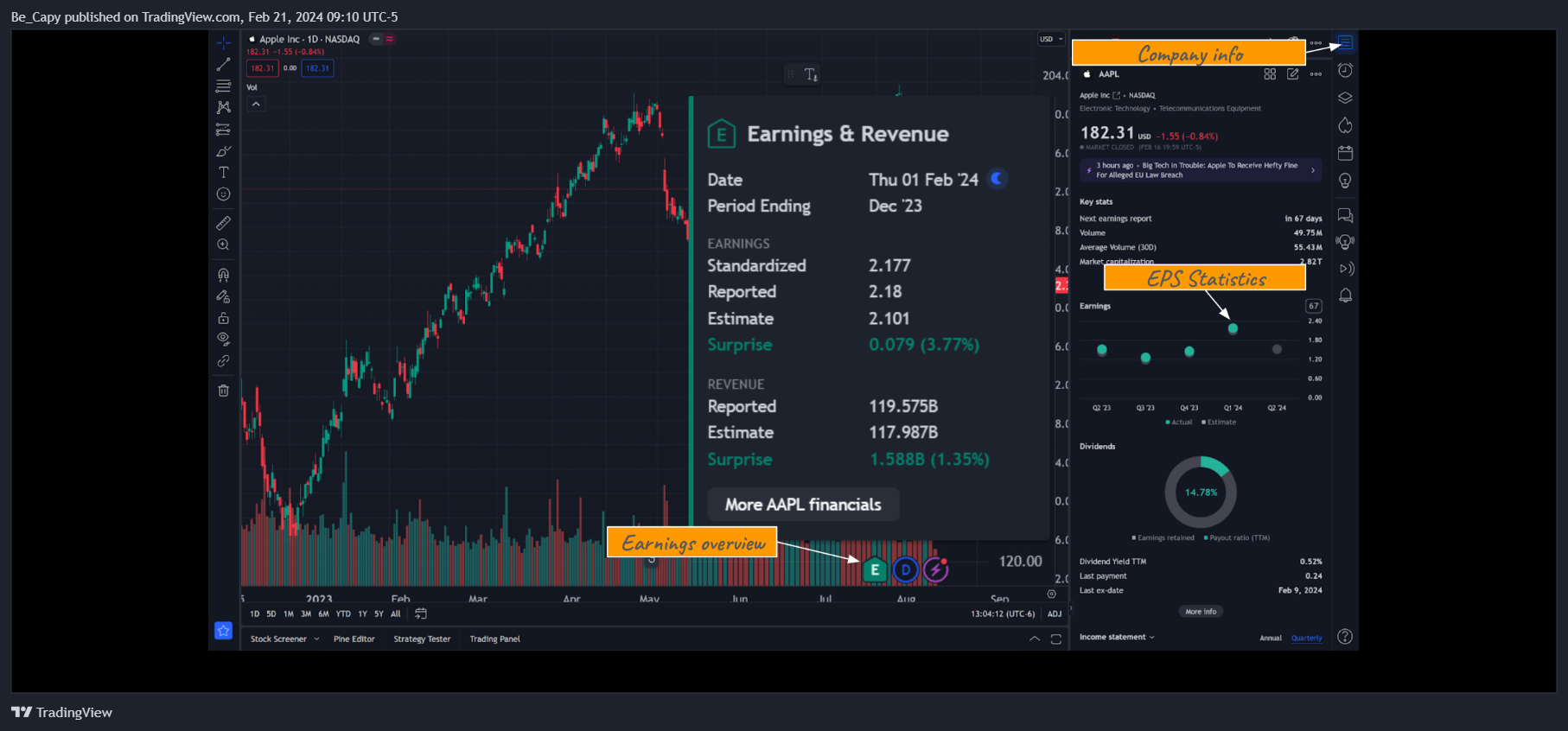Select the Text annotation tool

pyautogui.click(x=223, y=173)
